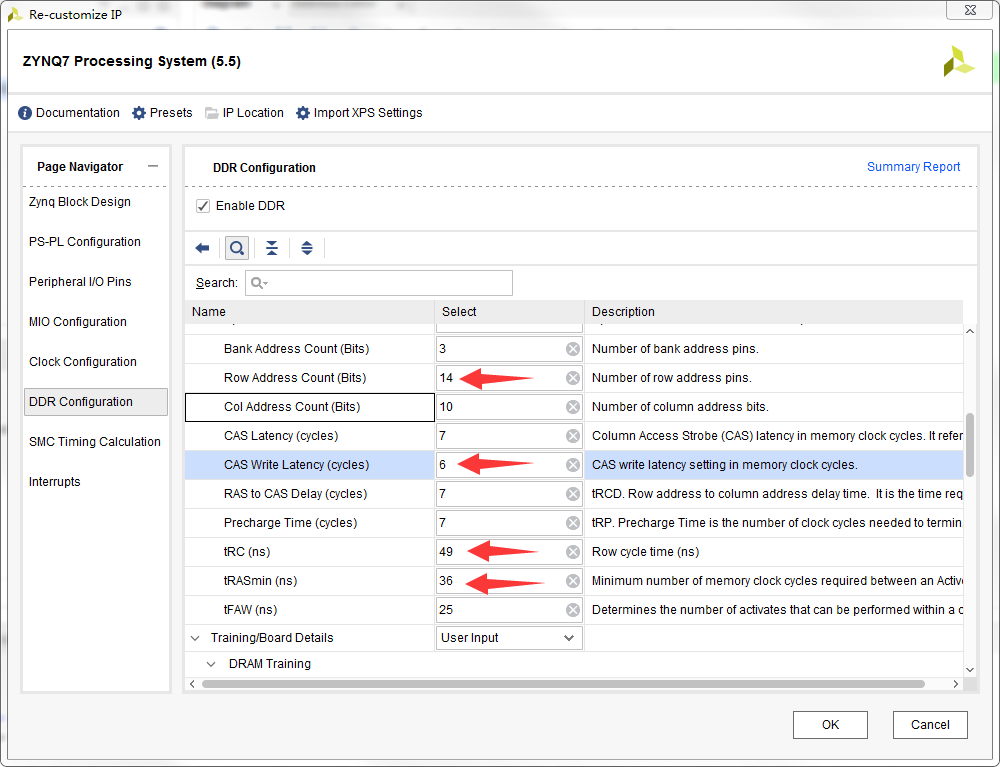Click the OK button

[x=830, y=725]
